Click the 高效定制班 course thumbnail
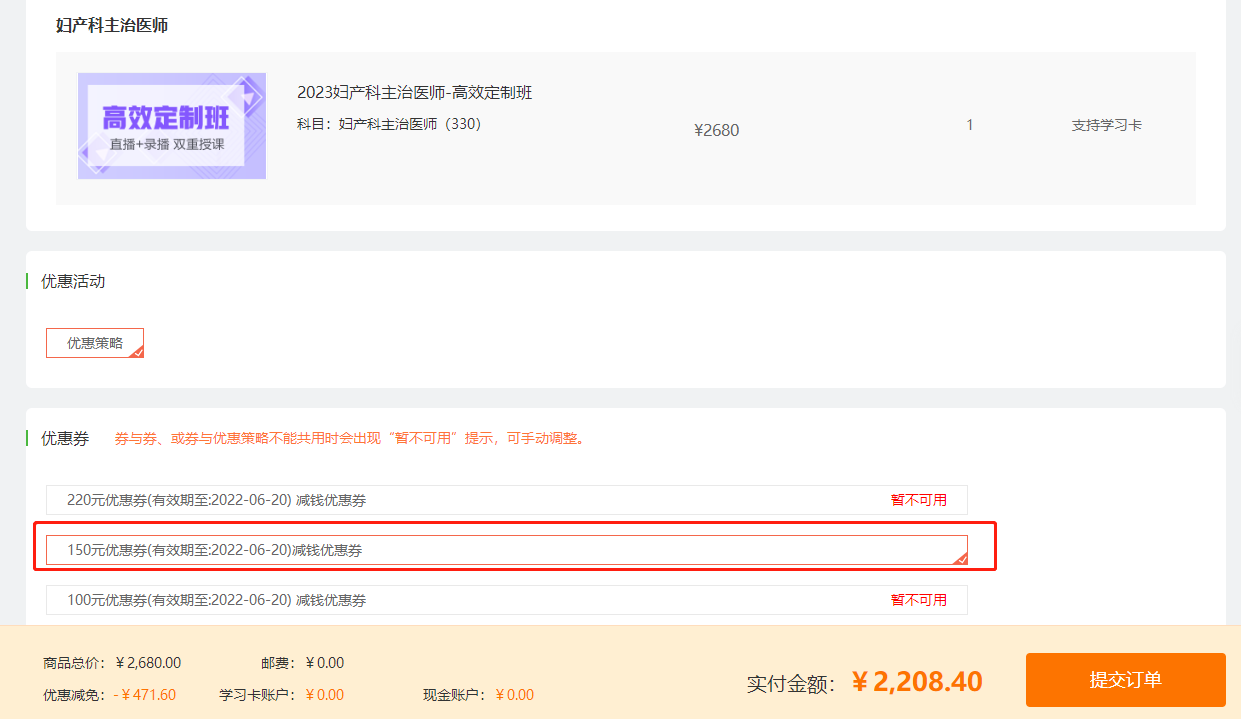1241x719 pixels. 172,126
